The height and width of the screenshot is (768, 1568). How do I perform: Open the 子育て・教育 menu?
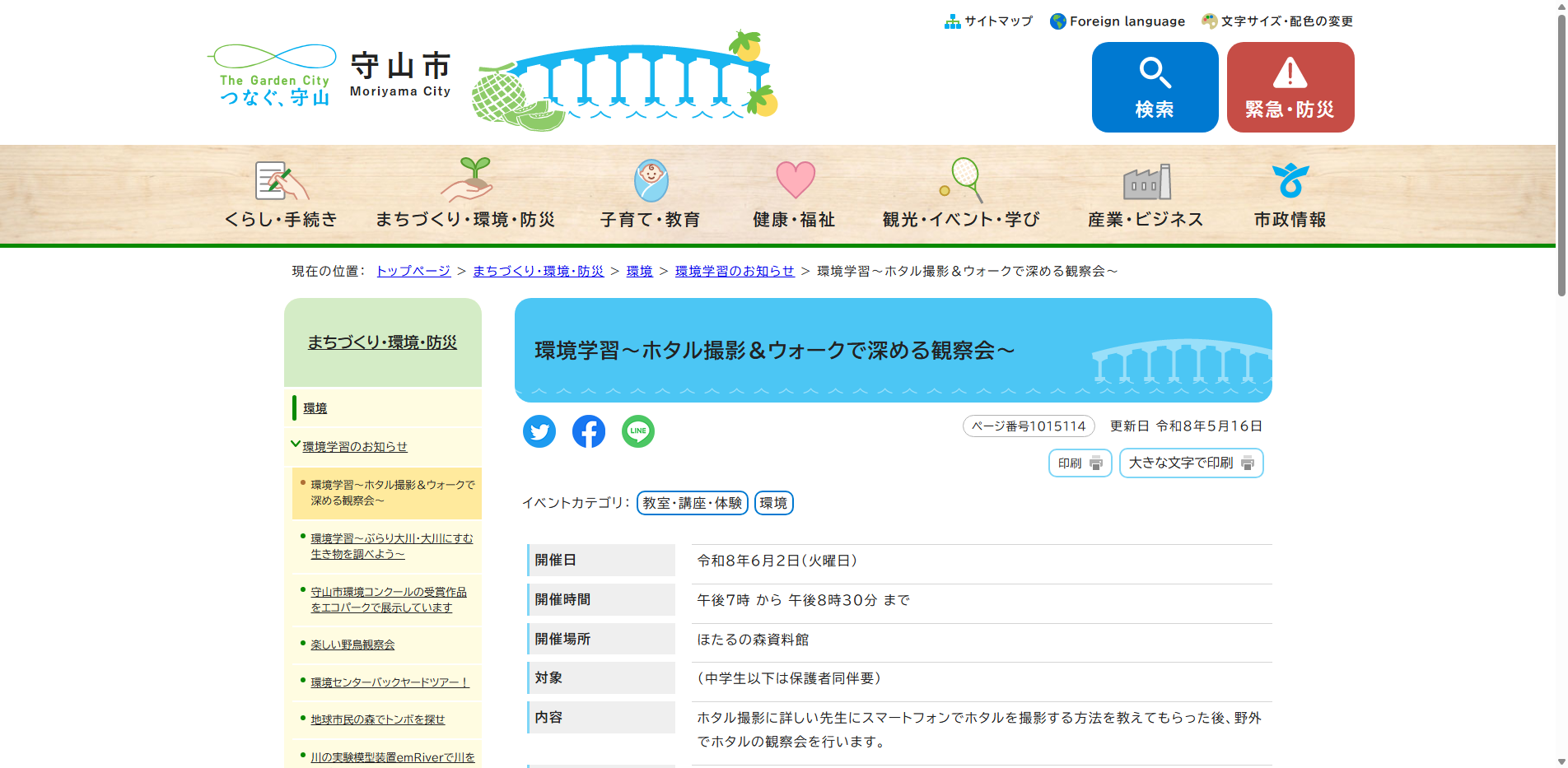point(651,219)
